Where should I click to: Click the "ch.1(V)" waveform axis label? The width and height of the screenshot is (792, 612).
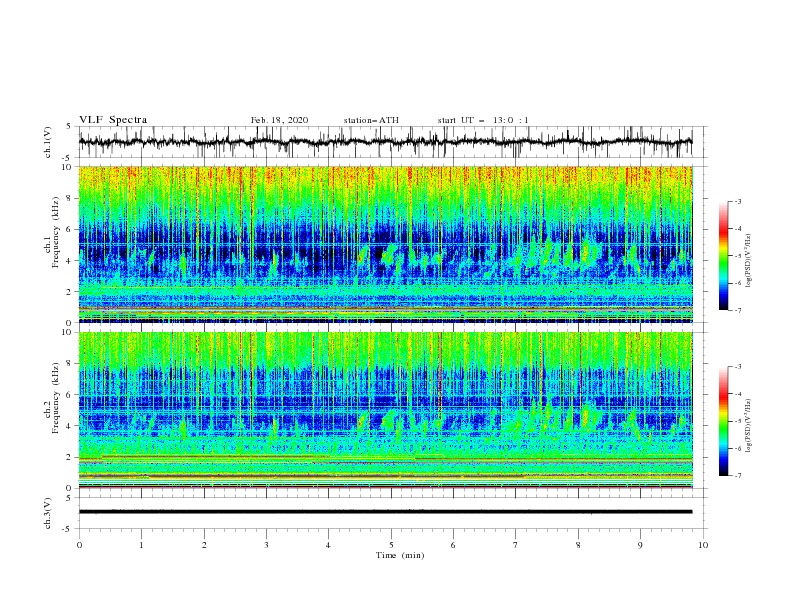[x=48, y=142]
